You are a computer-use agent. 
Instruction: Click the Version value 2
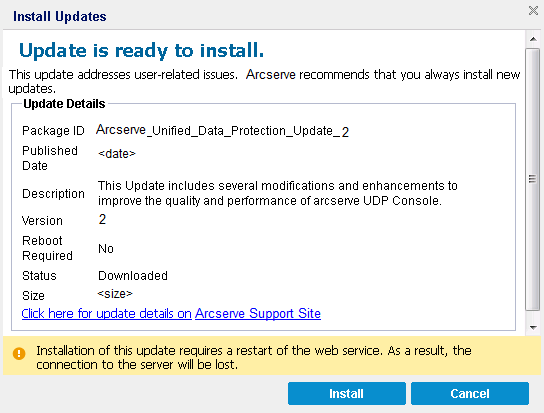[102, 219]
